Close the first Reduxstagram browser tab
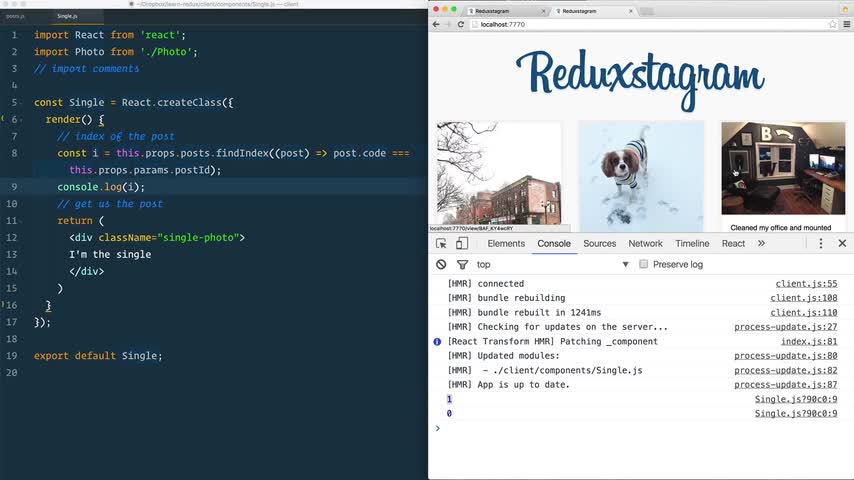This screenshot has height=480, width=854. coord(543,11)
